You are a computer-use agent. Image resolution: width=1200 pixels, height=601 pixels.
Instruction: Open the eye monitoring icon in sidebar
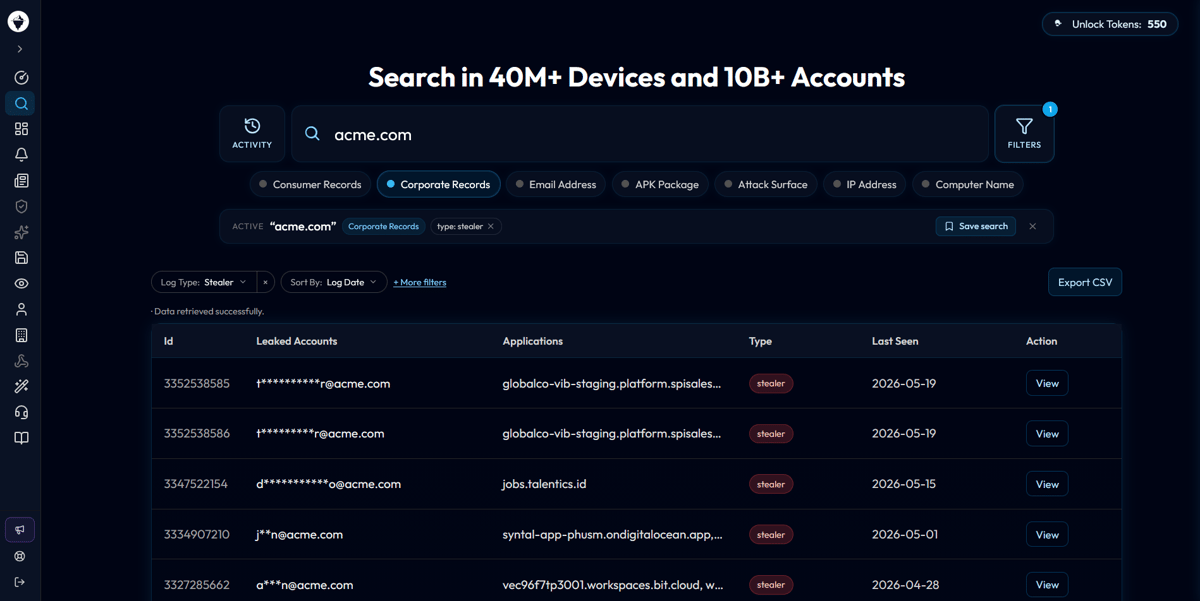tap(21, 284)
